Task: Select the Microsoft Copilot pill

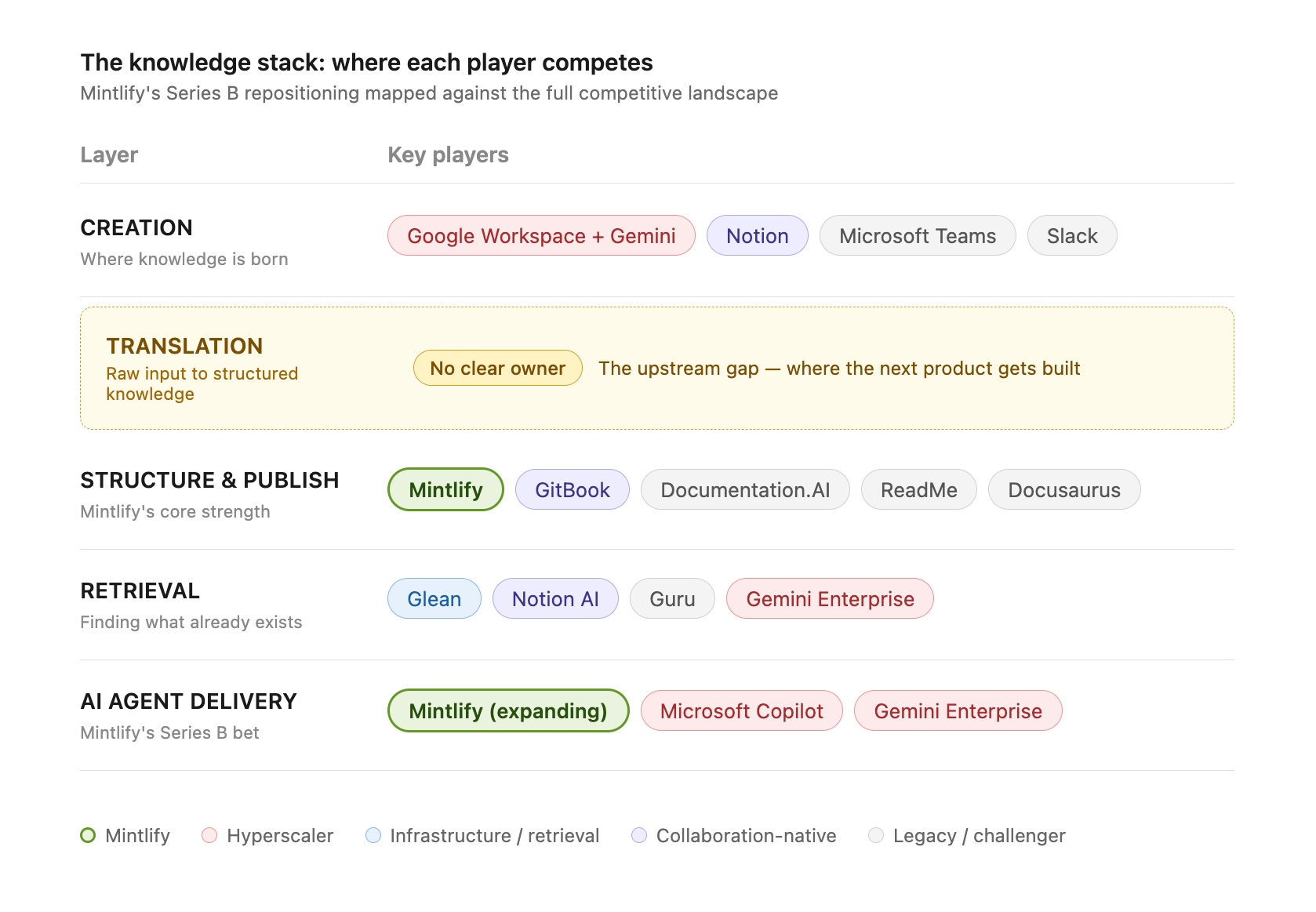Action: [x=742, y=710]
